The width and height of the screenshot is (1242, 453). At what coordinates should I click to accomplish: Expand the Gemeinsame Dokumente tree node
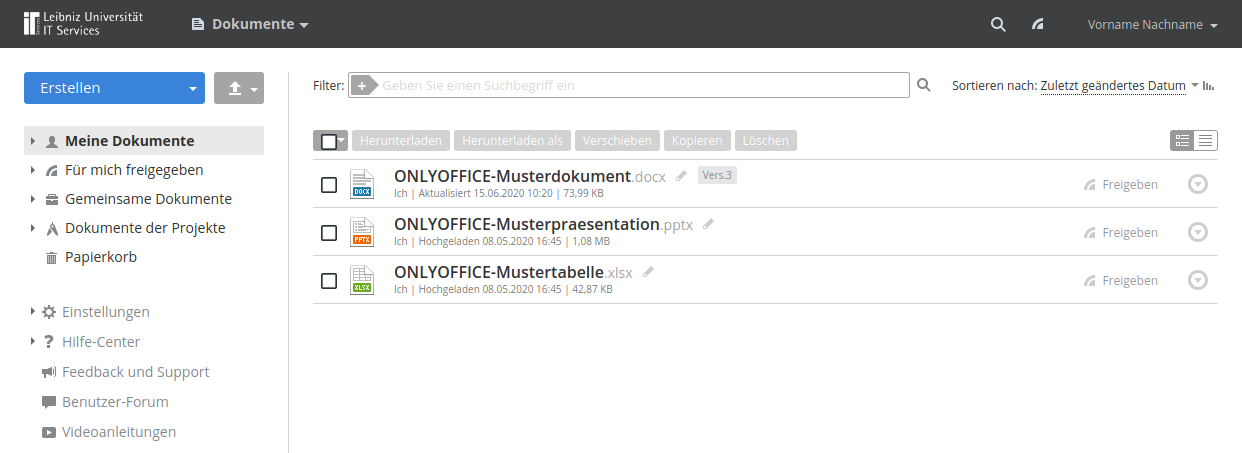point(33,199)
